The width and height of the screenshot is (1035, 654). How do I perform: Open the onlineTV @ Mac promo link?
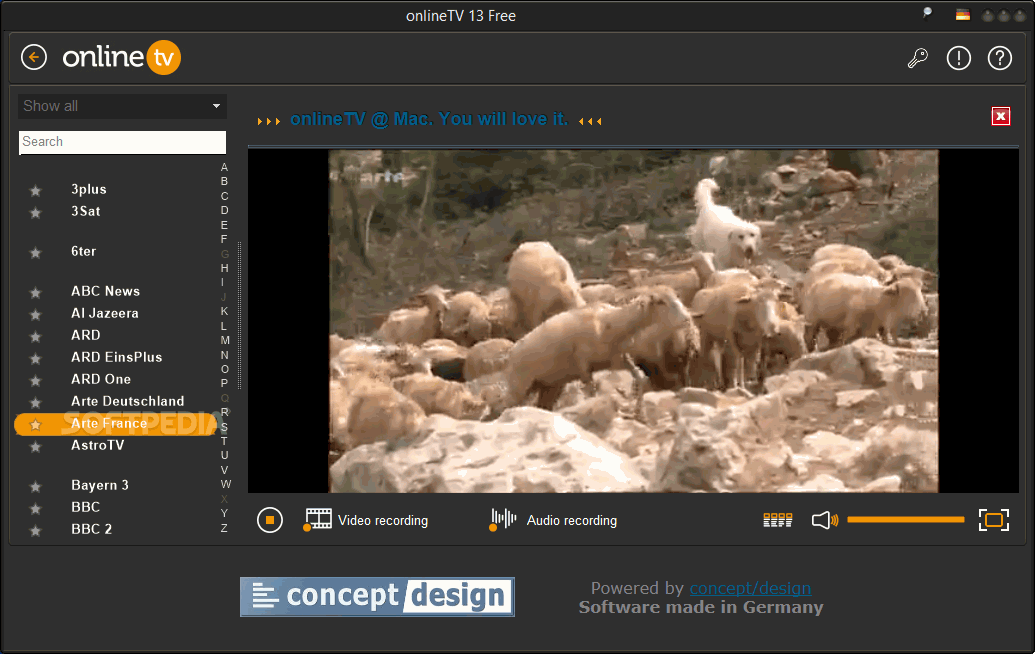tap(429, 119)
